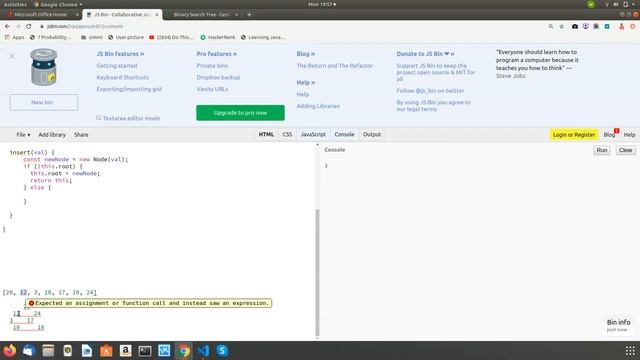Viewport: 640px width, 360px height.
Task: Bookmark this page with the star icon
Action: [562, 26]
